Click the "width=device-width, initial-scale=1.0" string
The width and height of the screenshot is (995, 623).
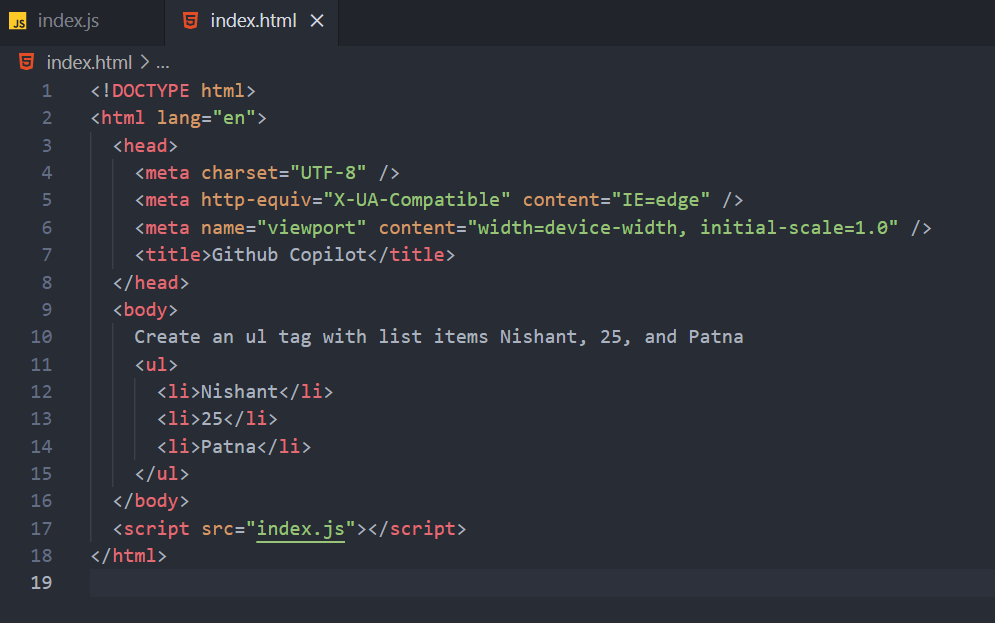coord(683,227)
